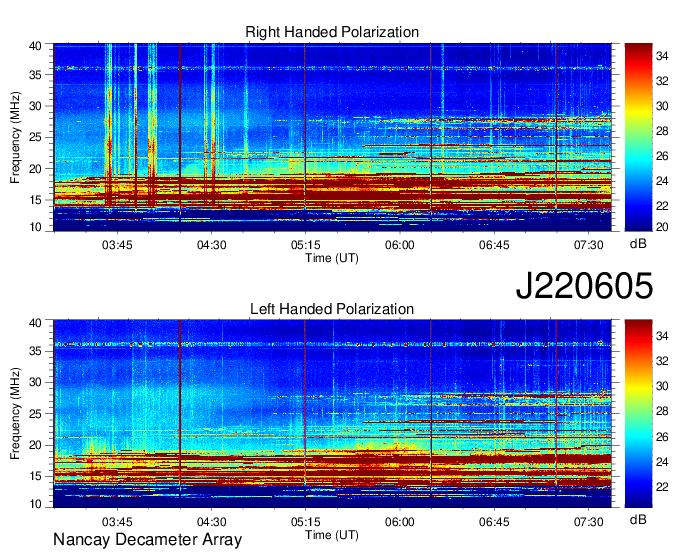The image size is (680, 552).
Task: Click the dB unit label under the bottom colorbar
Action: [x=638, y=520]
